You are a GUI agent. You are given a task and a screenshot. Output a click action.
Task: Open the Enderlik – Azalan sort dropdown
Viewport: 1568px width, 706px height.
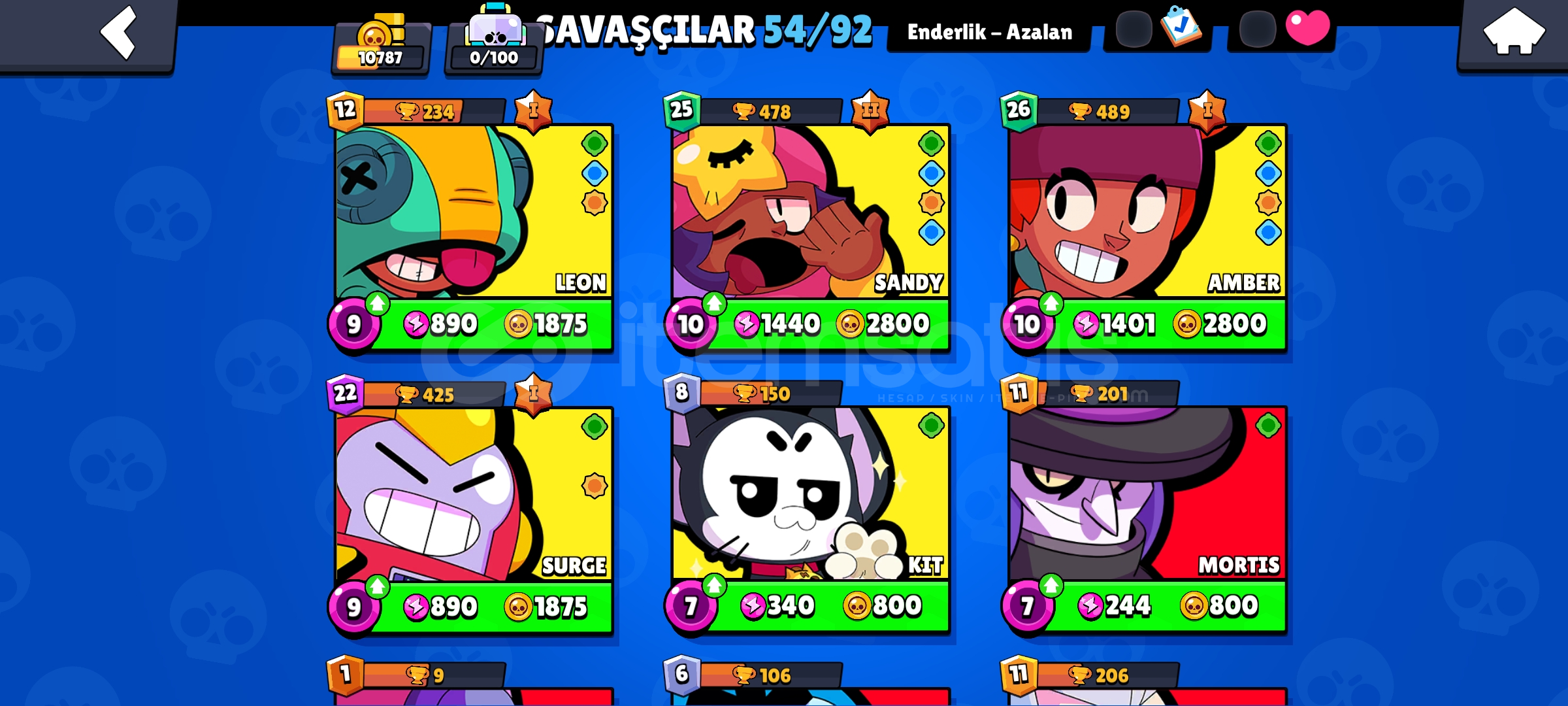tap(989, 31)
